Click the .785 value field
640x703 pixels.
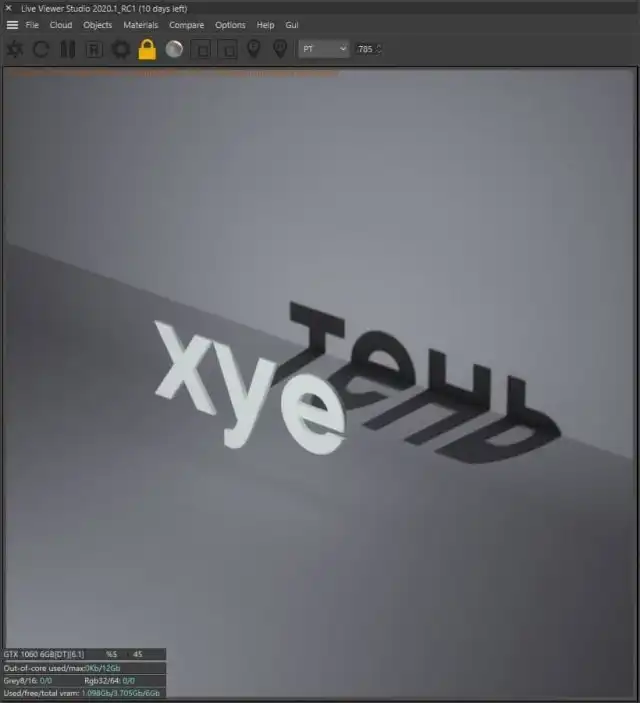pyautogui.click(x=364, y=49)
